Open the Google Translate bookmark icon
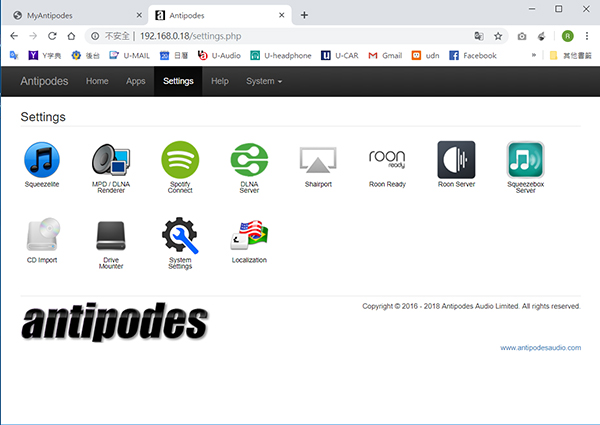600x425 pixels. pos(14,55)
